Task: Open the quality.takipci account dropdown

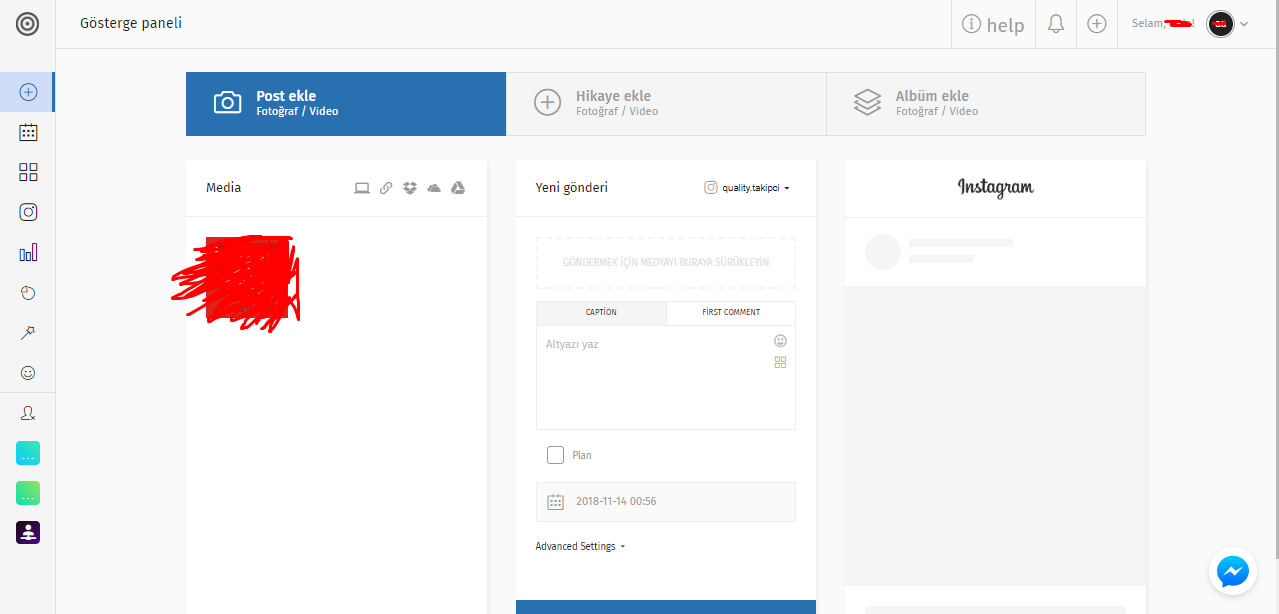Action: tap(747, 188)
